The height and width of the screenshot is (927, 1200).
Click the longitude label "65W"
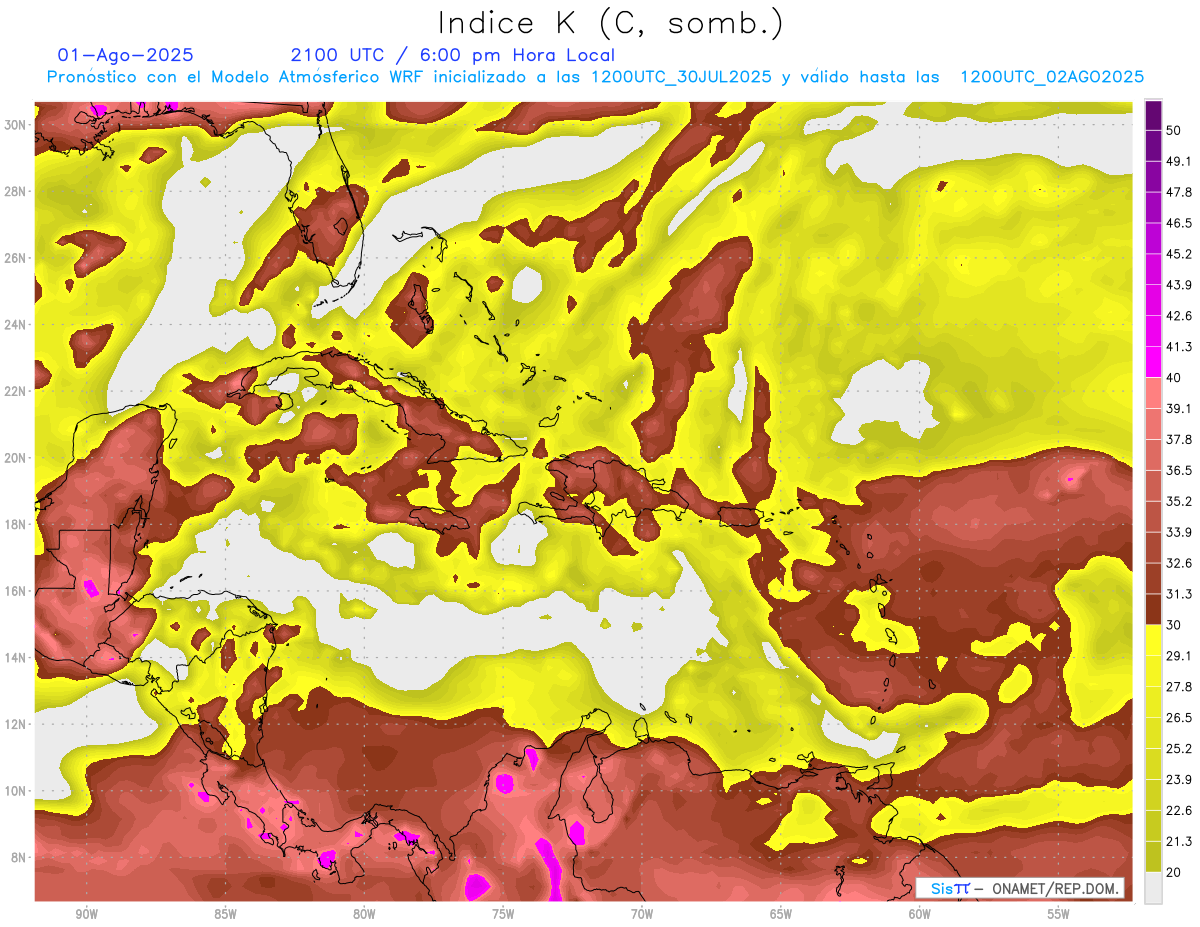pos(781,914)
